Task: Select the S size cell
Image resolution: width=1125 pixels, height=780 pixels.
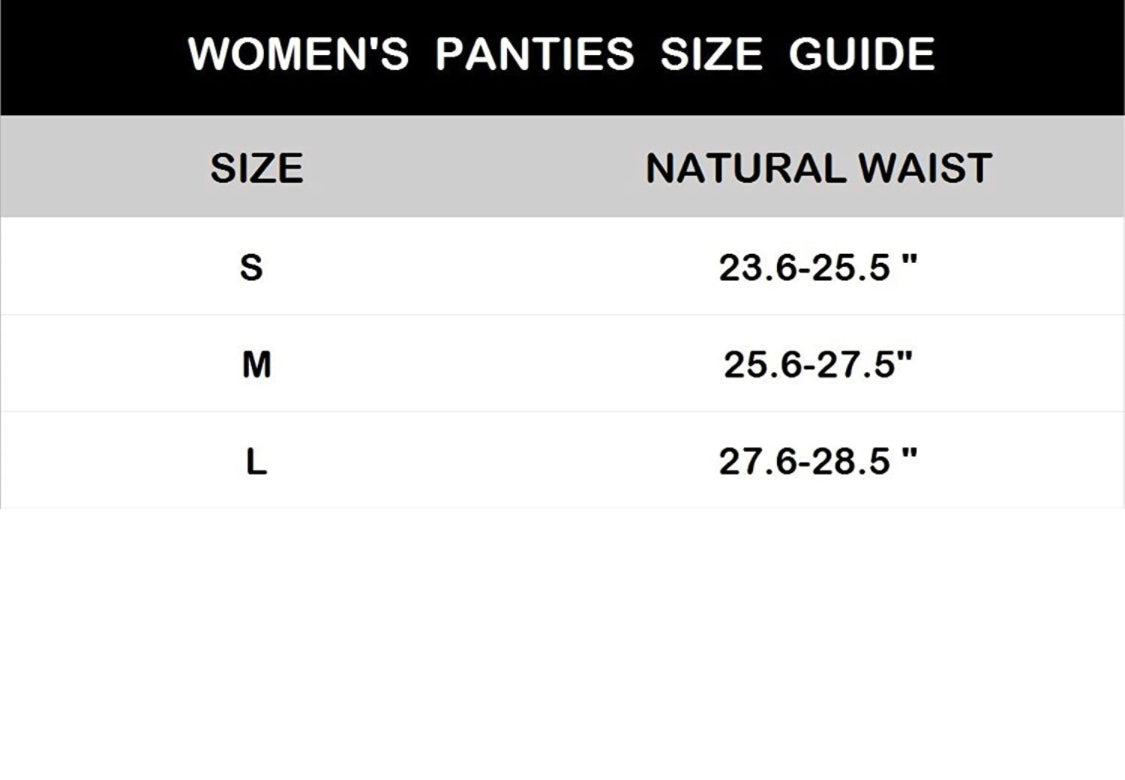Action: [252, 268]
